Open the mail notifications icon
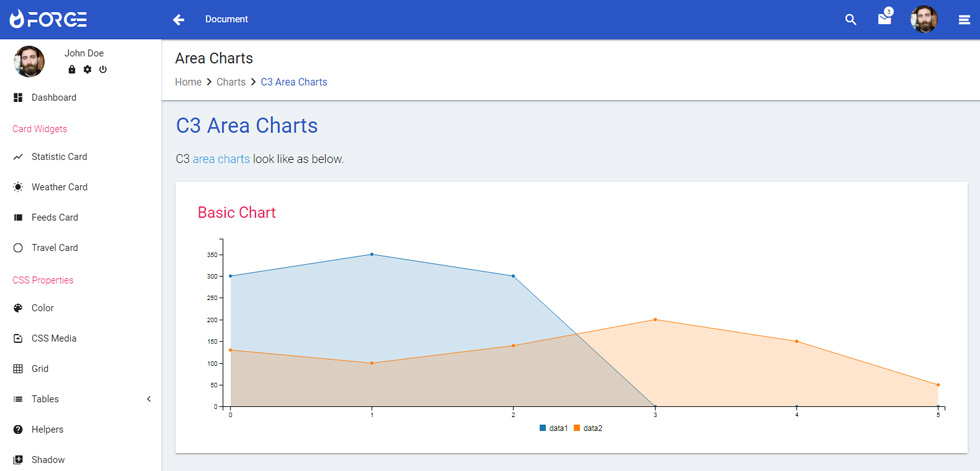Image resolution: width=980 pixels, height=471 pixels. [884, 19]
